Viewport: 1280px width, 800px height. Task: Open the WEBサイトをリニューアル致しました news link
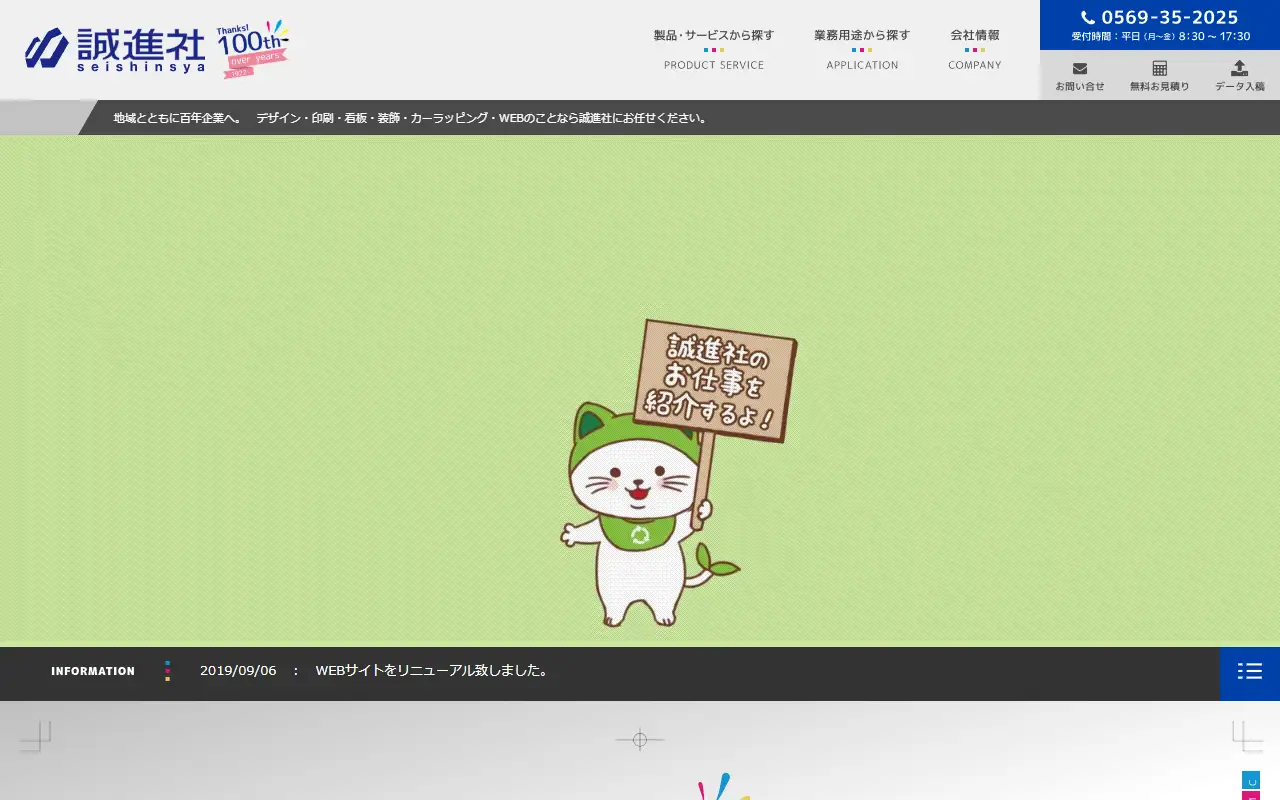432,671
